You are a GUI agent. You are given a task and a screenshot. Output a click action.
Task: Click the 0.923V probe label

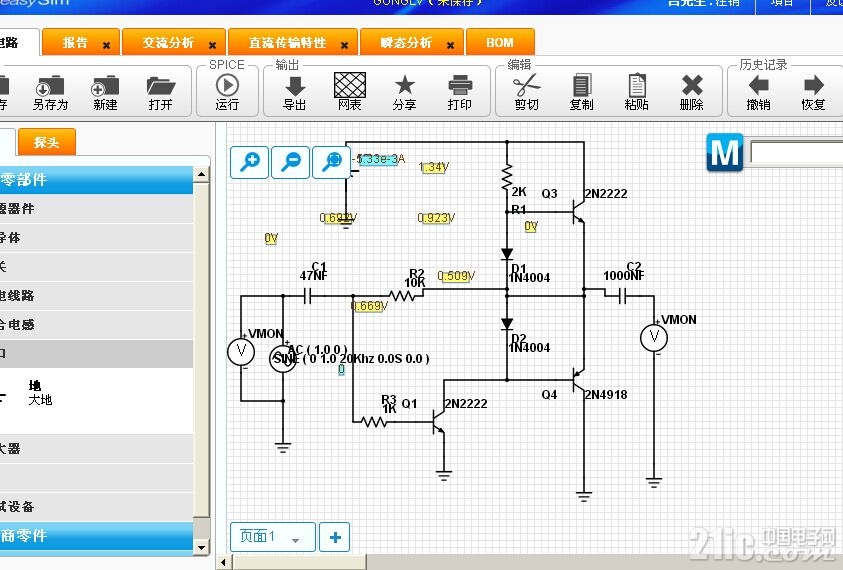436,218
